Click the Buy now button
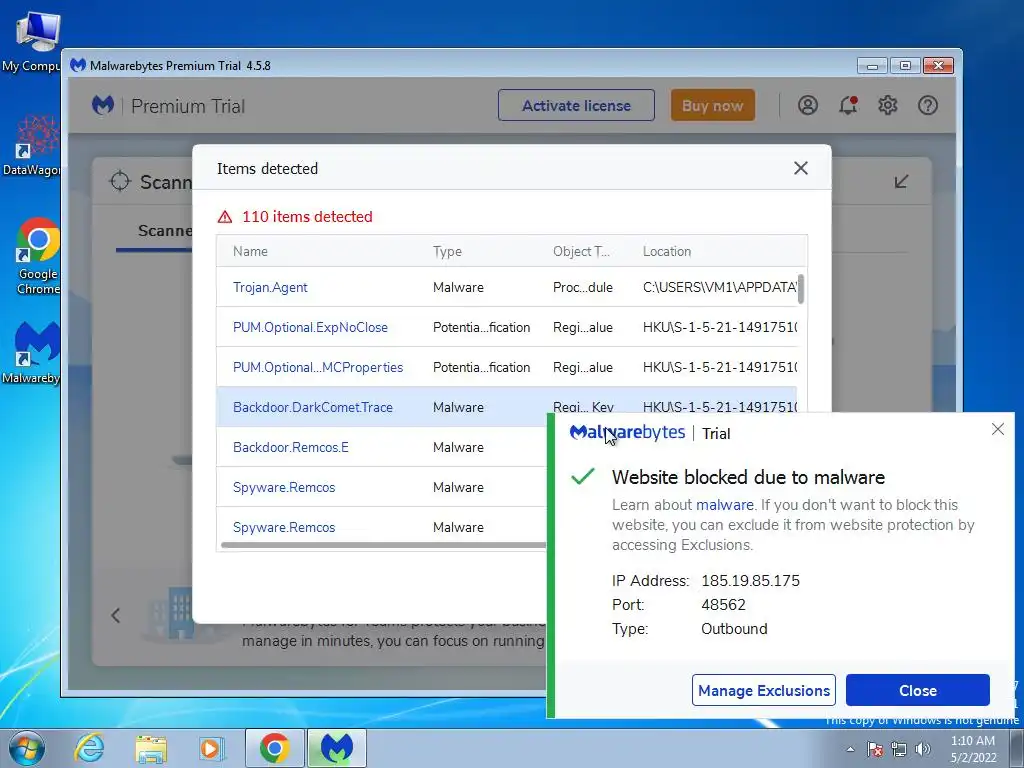1024x768 pixels. (x=712, y=105)
